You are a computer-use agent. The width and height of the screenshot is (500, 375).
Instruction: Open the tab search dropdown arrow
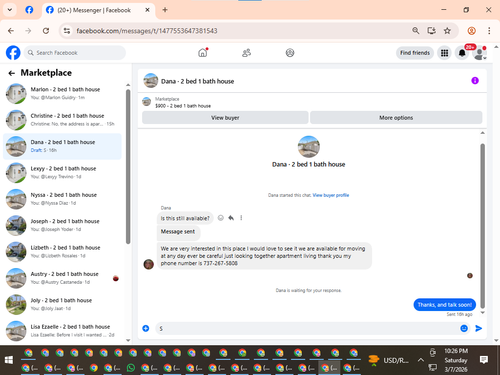pos(10,10)
